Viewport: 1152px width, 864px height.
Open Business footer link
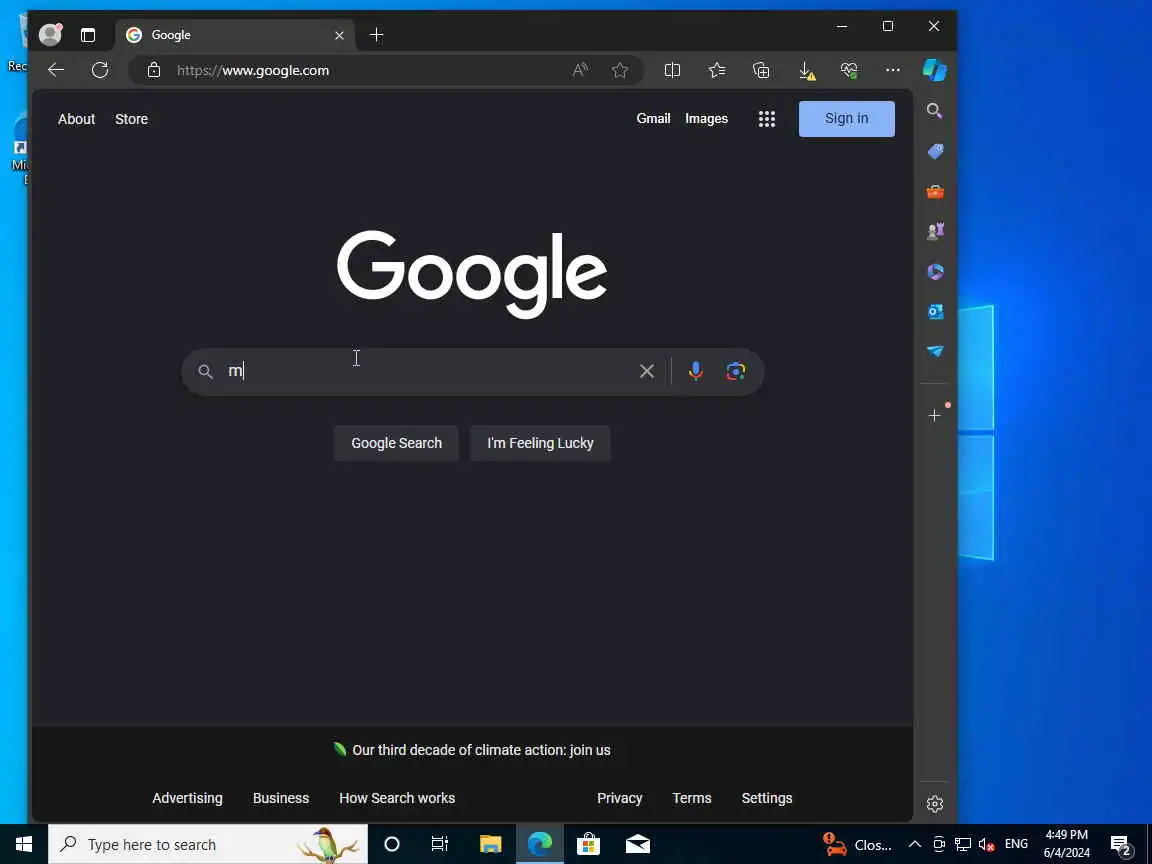281,798
